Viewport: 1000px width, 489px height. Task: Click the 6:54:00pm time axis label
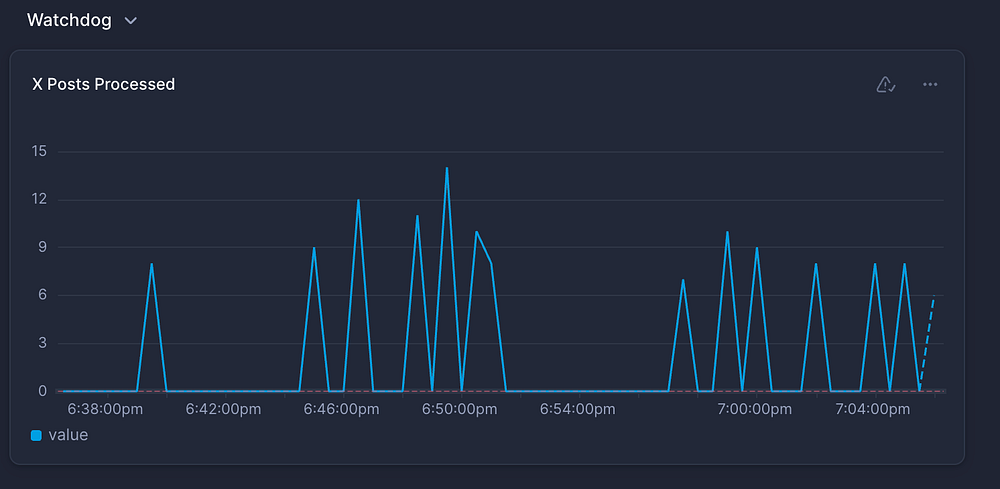(x=578, y=409)
